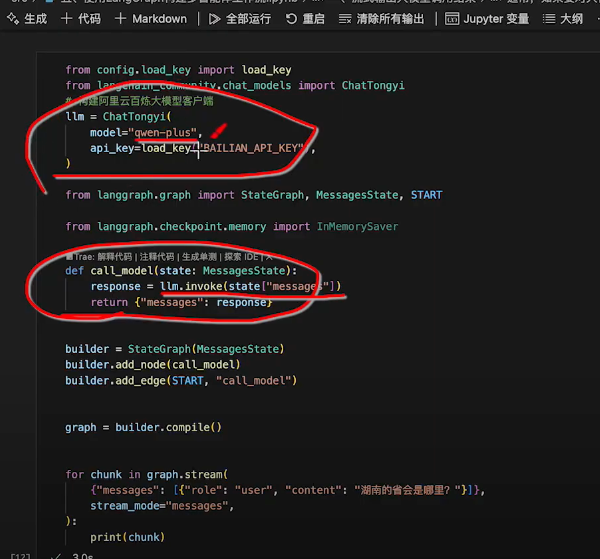Click the return {"messages": response} line

pos(181,302)
